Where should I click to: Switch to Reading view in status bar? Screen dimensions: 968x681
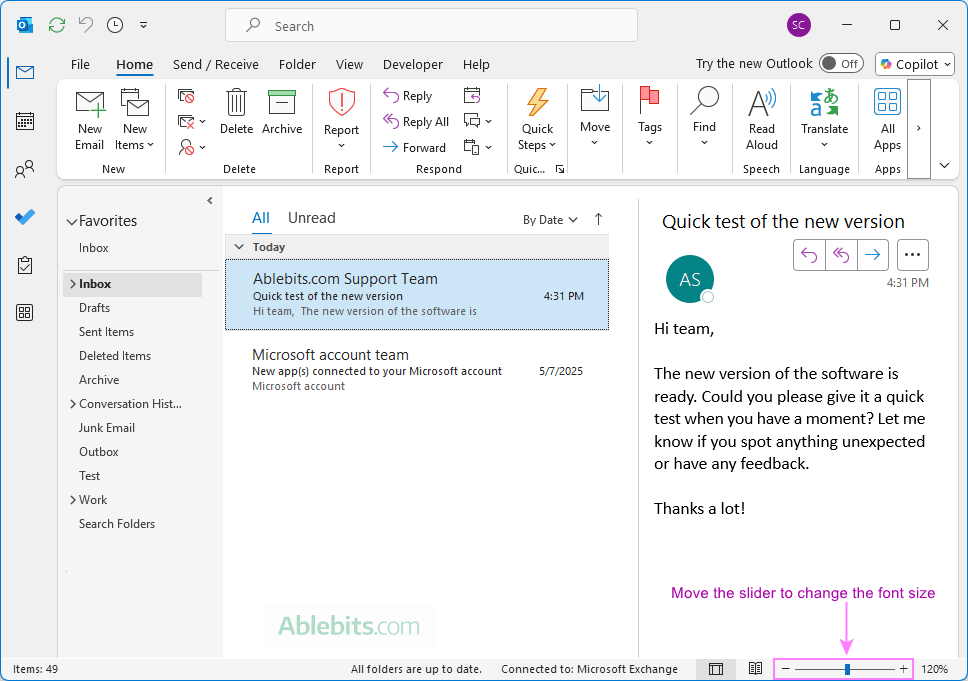755,669
